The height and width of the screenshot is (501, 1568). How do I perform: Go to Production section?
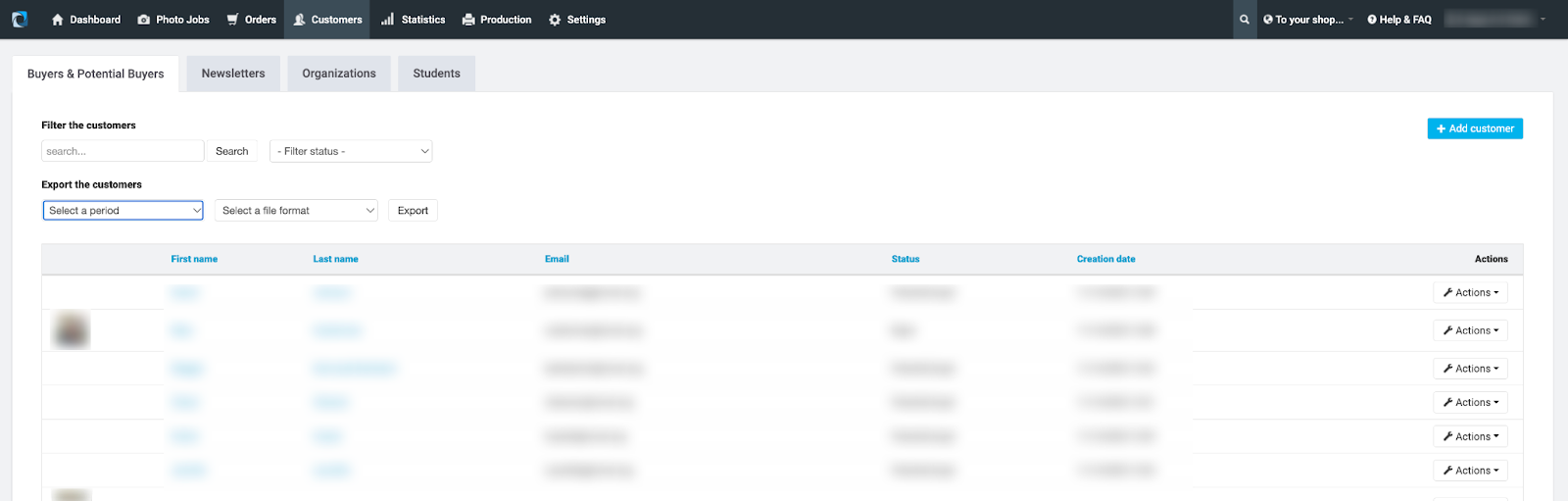click(x=496, y=20)
